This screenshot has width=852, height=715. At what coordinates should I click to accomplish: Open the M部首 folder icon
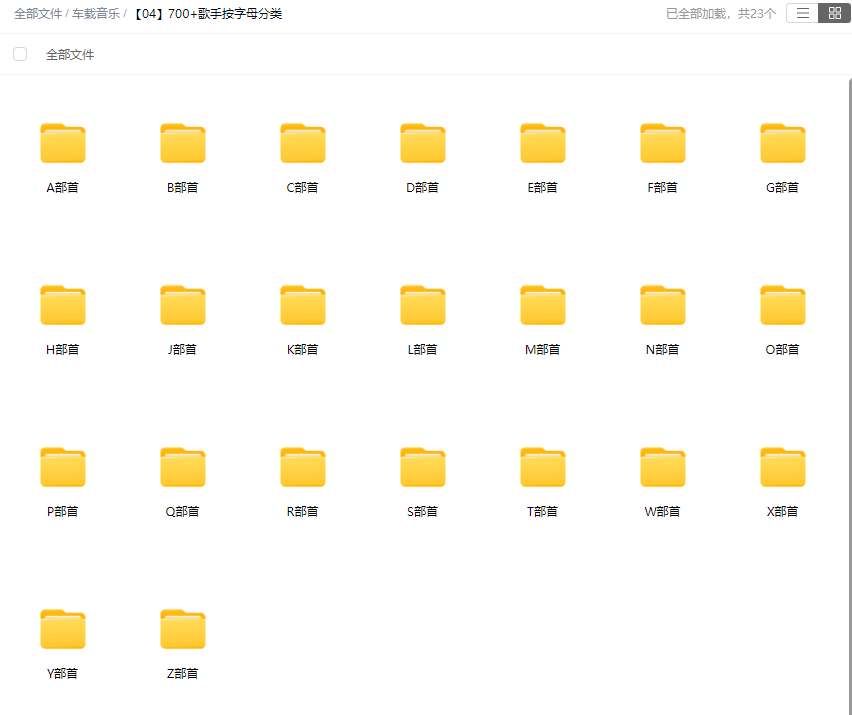(543, 305)
